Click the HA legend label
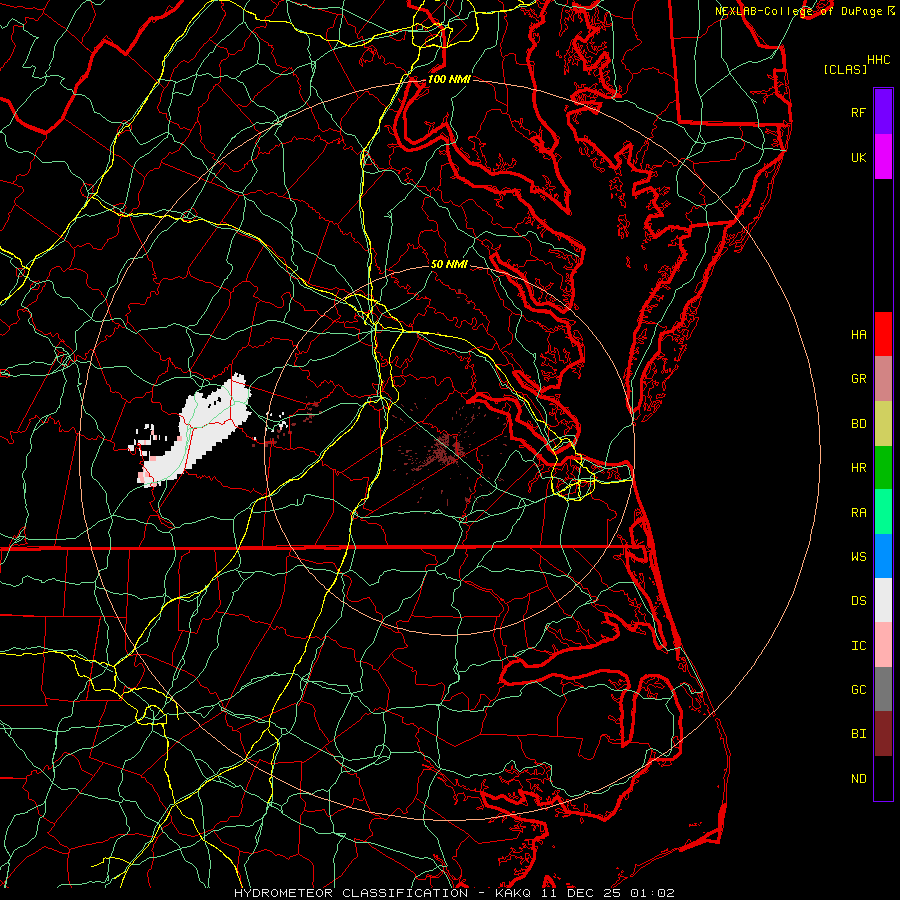 click(x=858, y=335)
